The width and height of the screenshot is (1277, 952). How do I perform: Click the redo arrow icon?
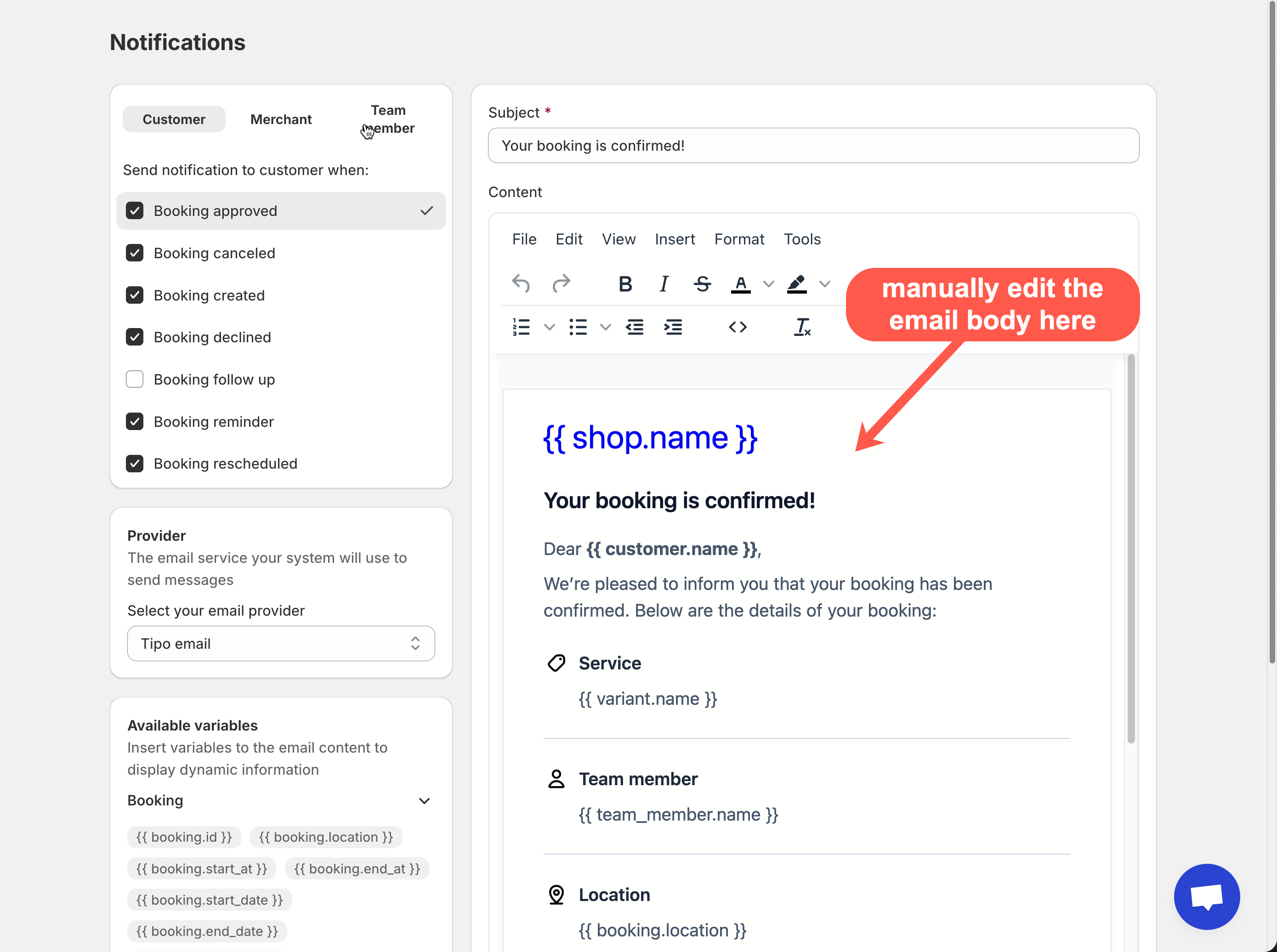pos(561,283)
